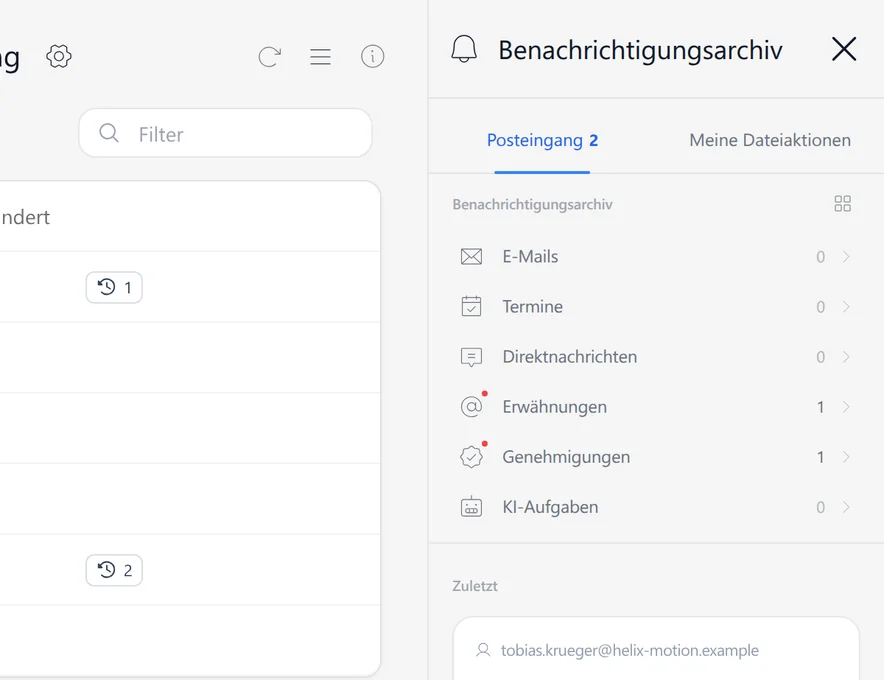
Task: Click into the Filter search field
Action: [226, 133]
